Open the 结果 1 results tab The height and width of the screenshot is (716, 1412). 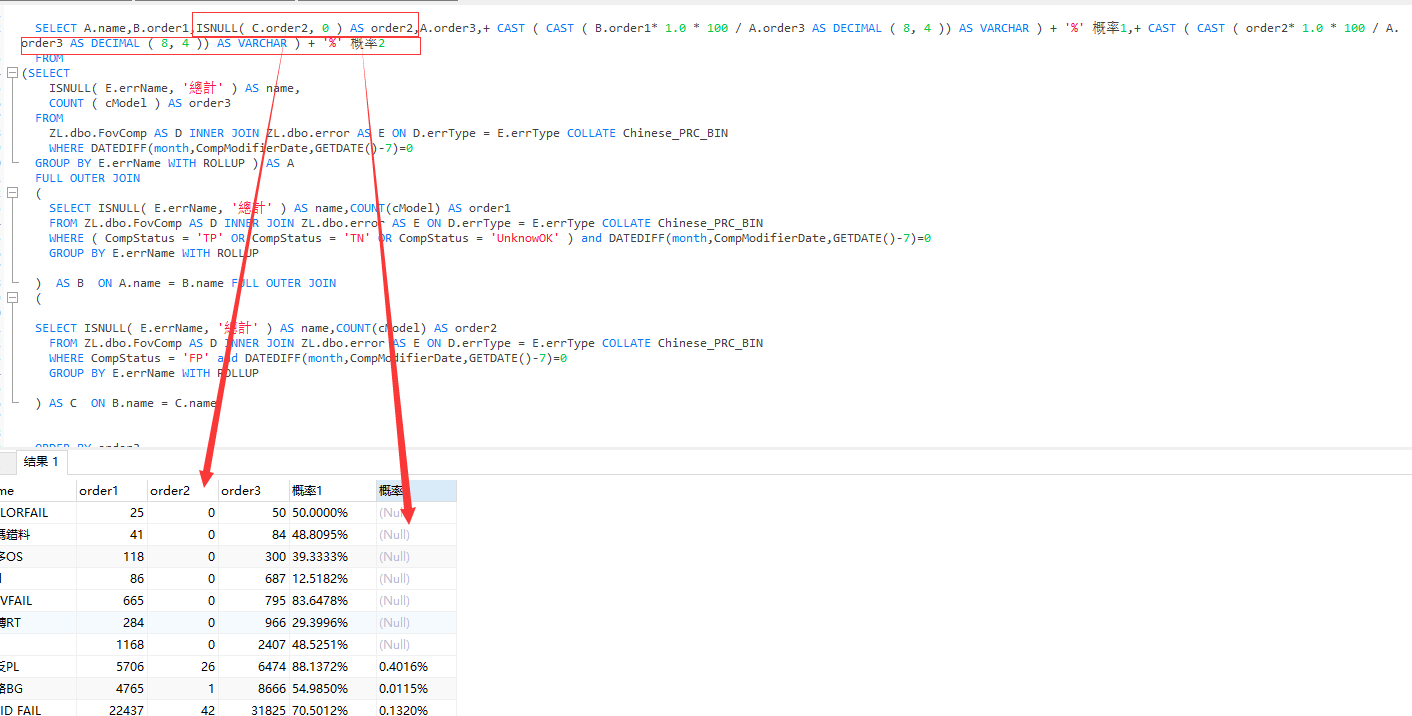[x=41, y=461]
